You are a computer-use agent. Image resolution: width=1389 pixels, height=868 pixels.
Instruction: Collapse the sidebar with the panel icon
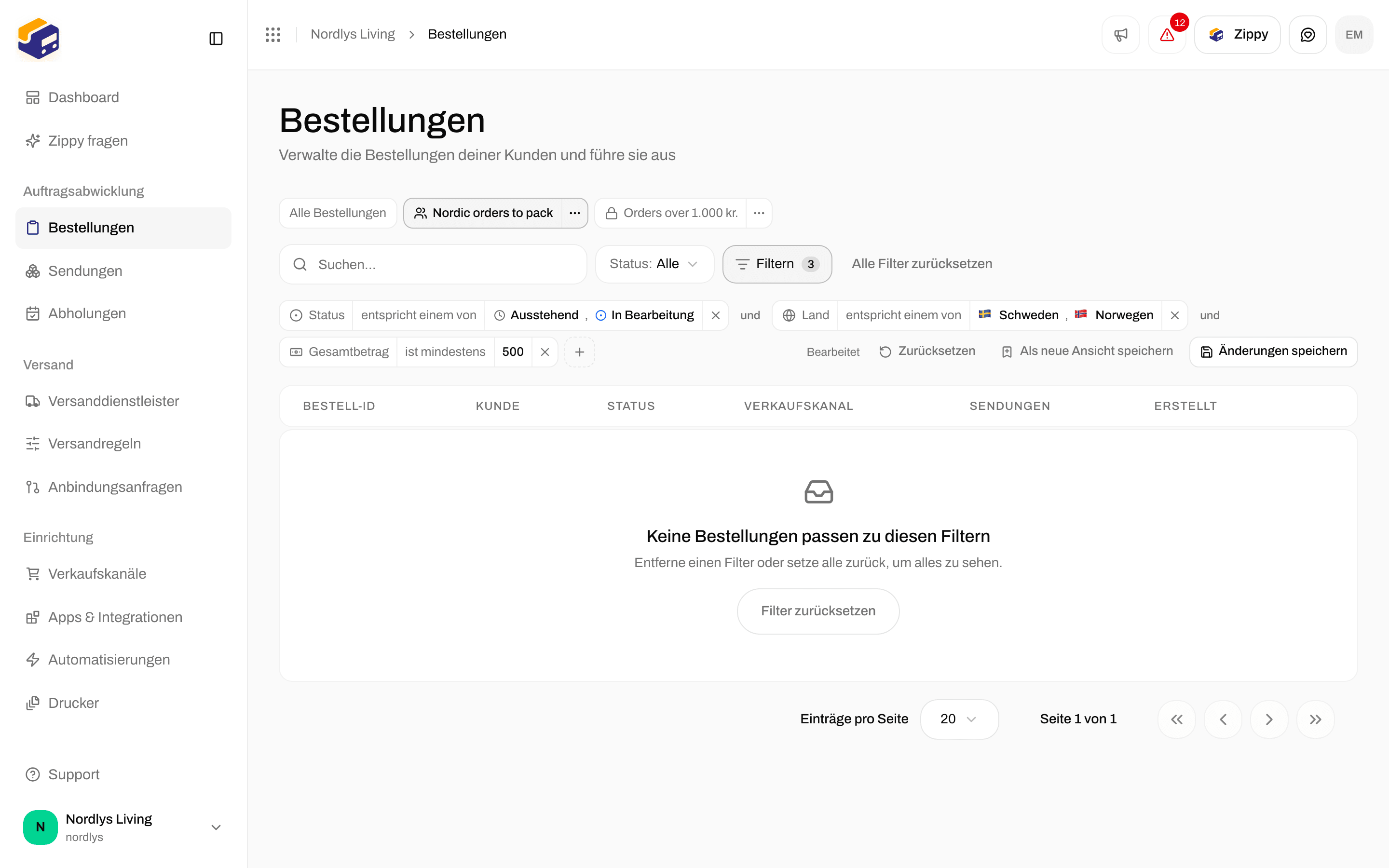point(216,39)
